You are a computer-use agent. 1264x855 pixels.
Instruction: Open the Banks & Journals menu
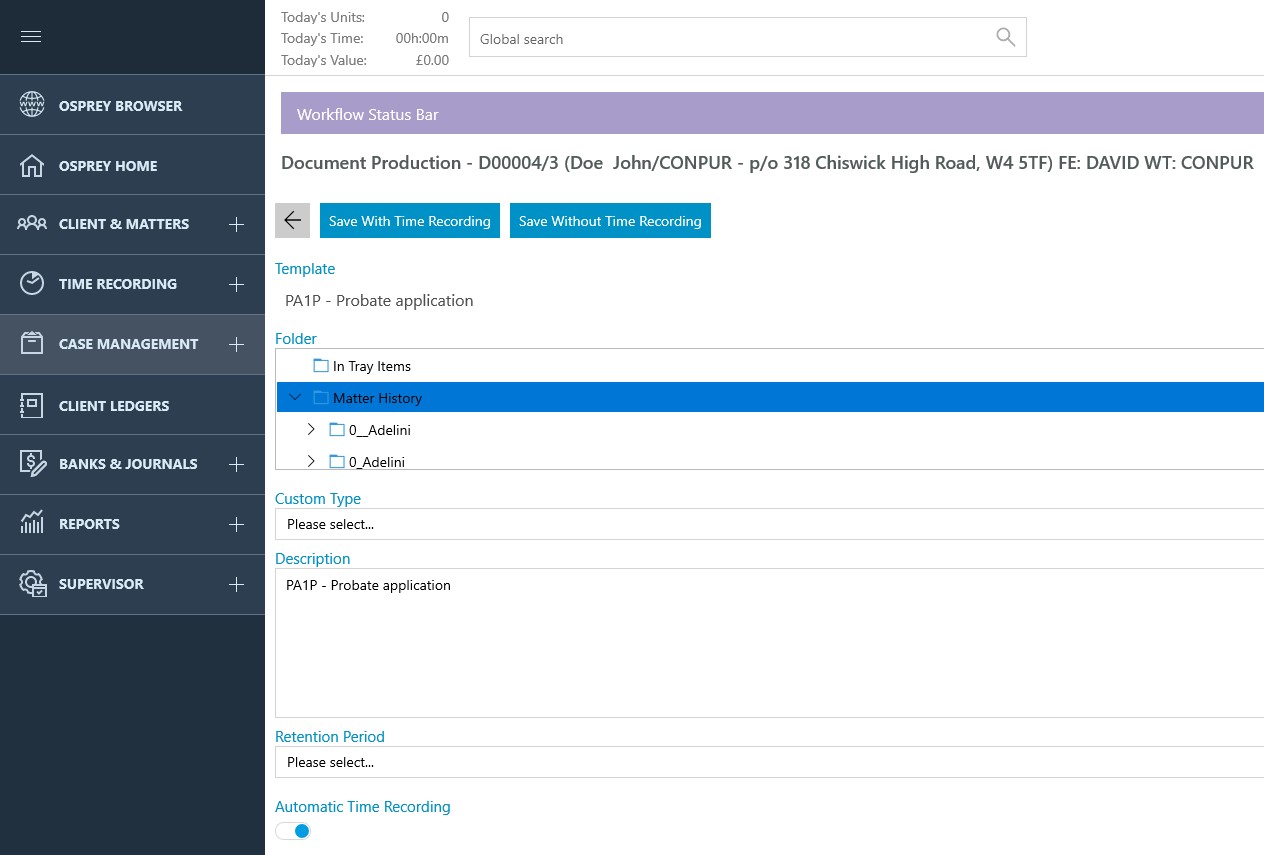128,464
